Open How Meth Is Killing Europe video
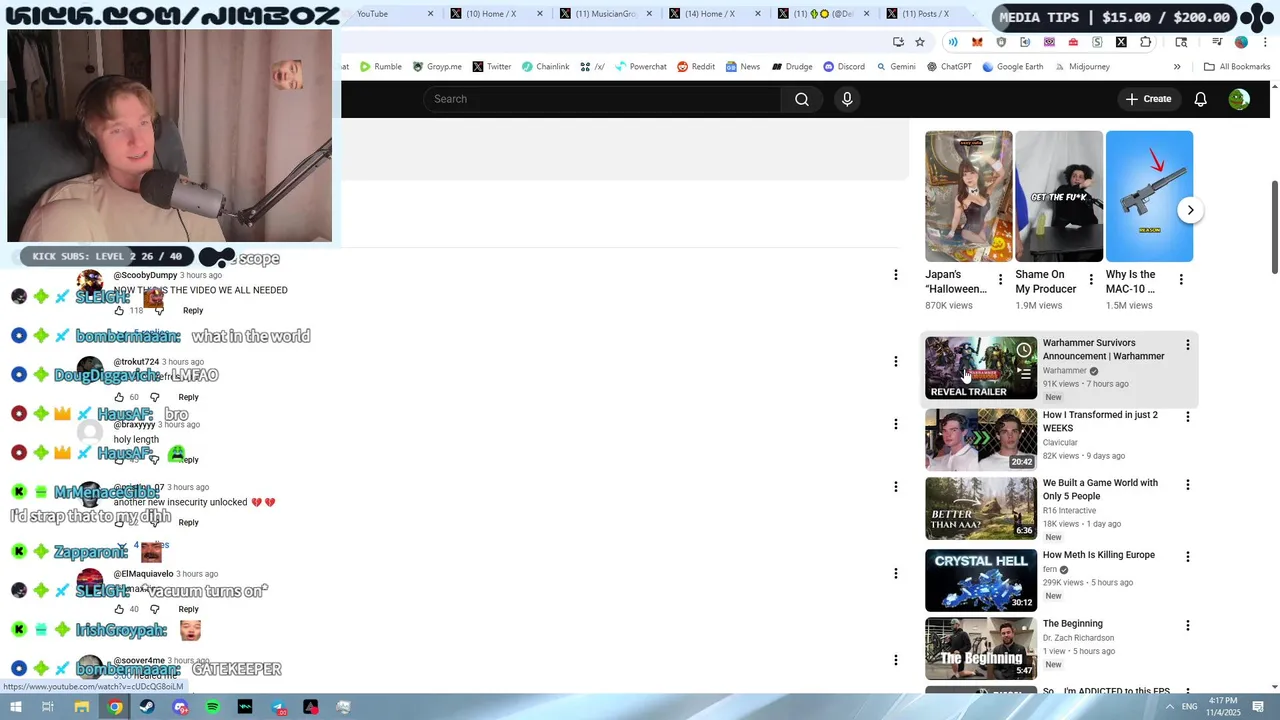Image resolution: width=1280 pixels, height=720 pixels. pos(981,580)
